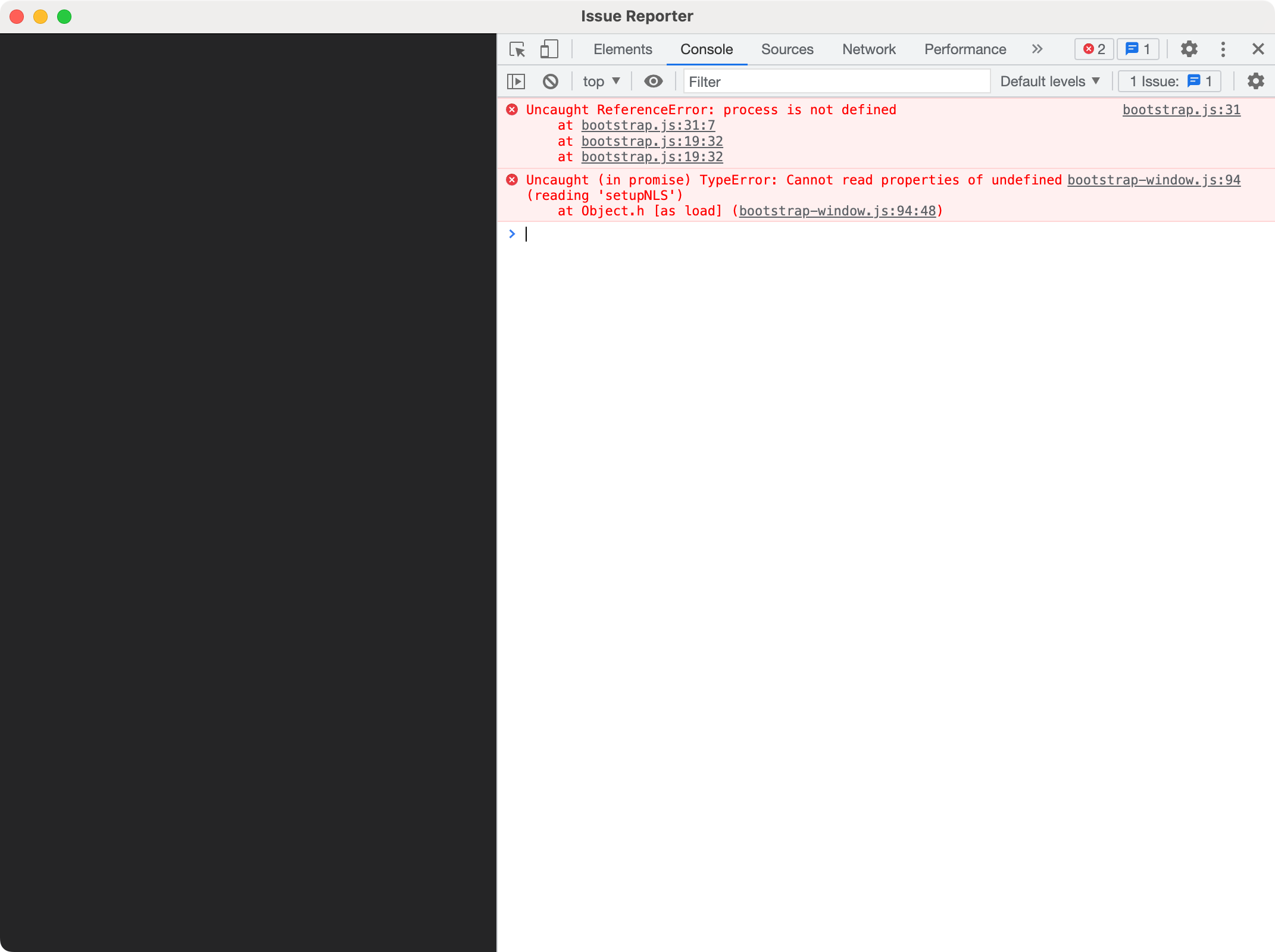The width and height of the screenshot is (1275, 952).
Task: Open console settings gear icon
Action: click(1255, 82)
